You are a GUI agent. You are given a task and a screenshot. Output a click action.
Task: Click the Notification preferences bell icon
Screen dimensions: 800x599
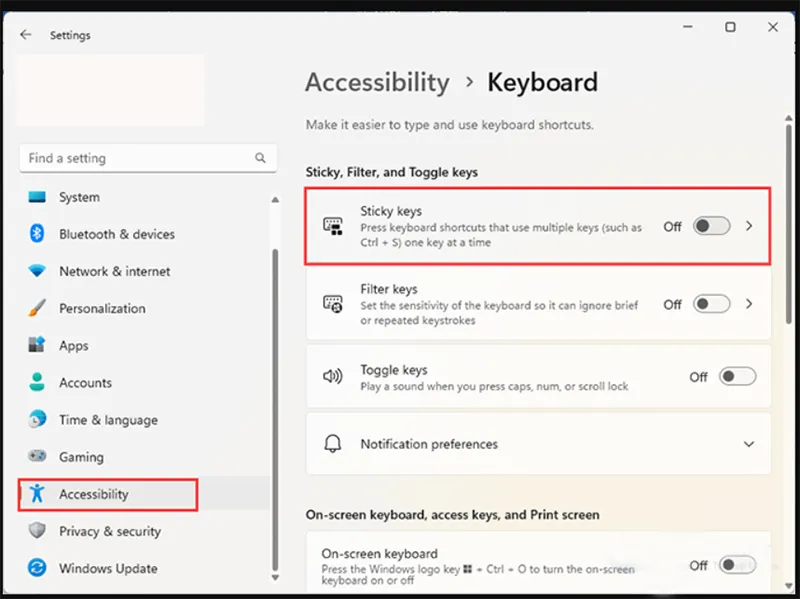(331, 443)
